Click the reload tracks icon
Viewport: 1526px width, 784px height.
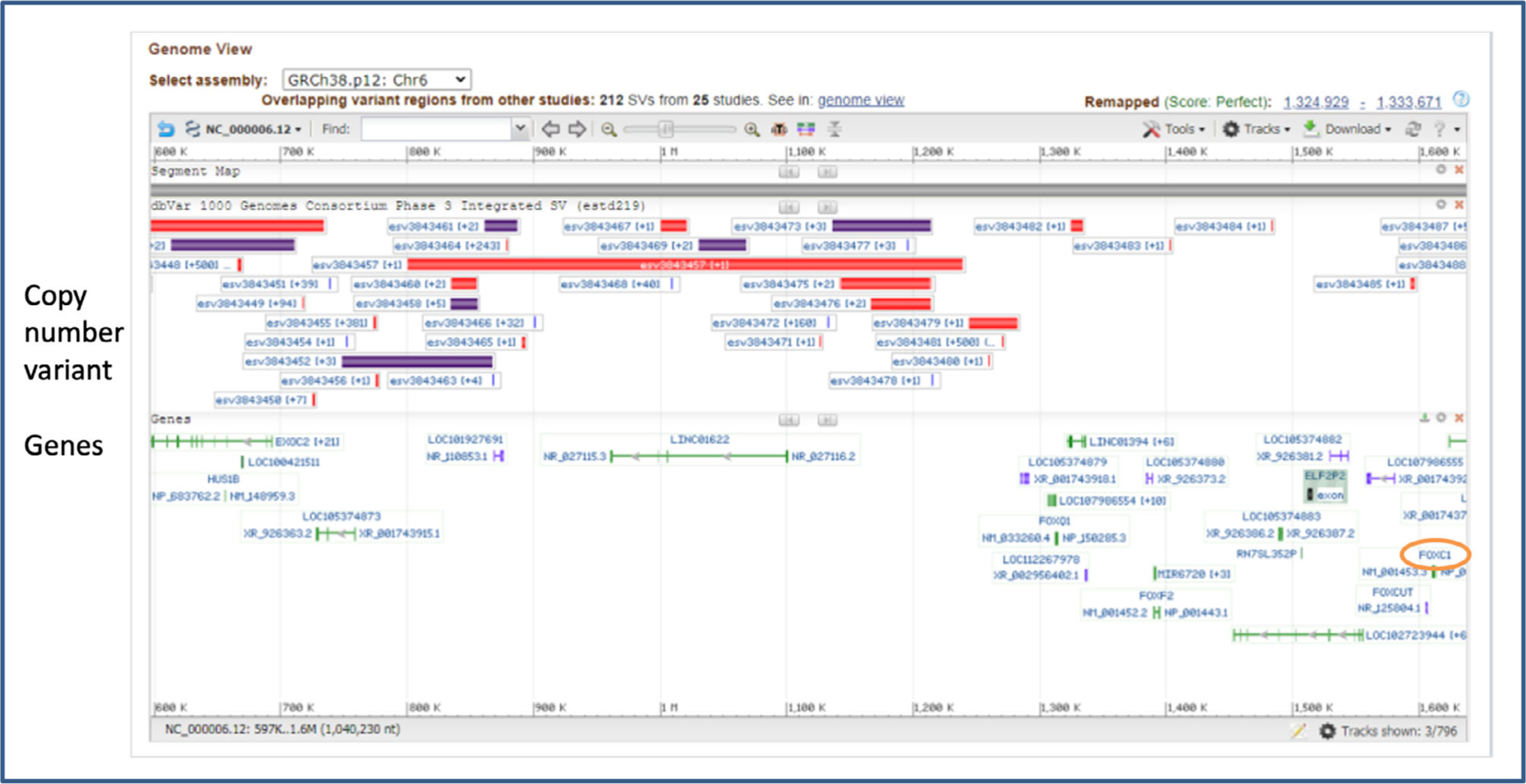tap(1412, 129)
